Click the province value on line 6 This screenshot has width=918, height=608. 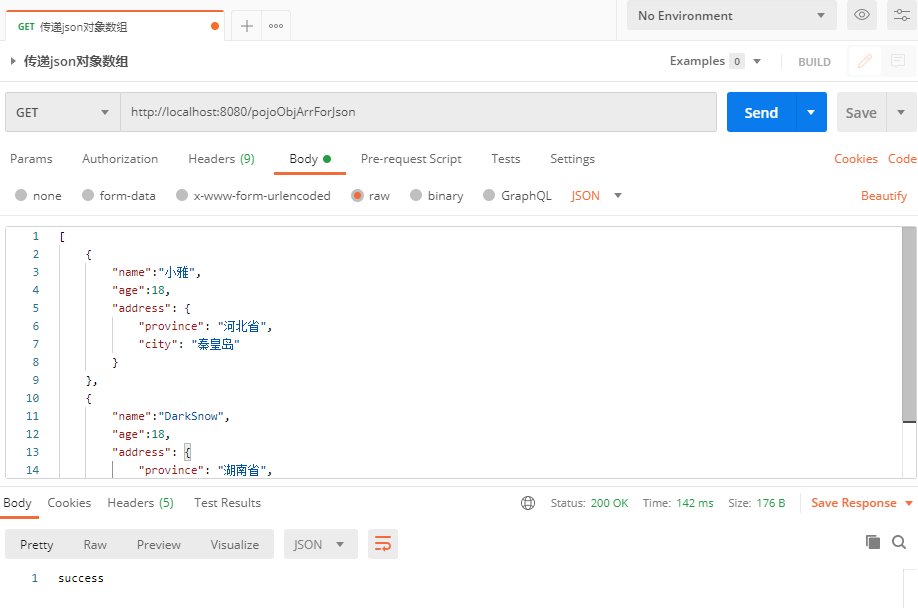pos(242,327)
